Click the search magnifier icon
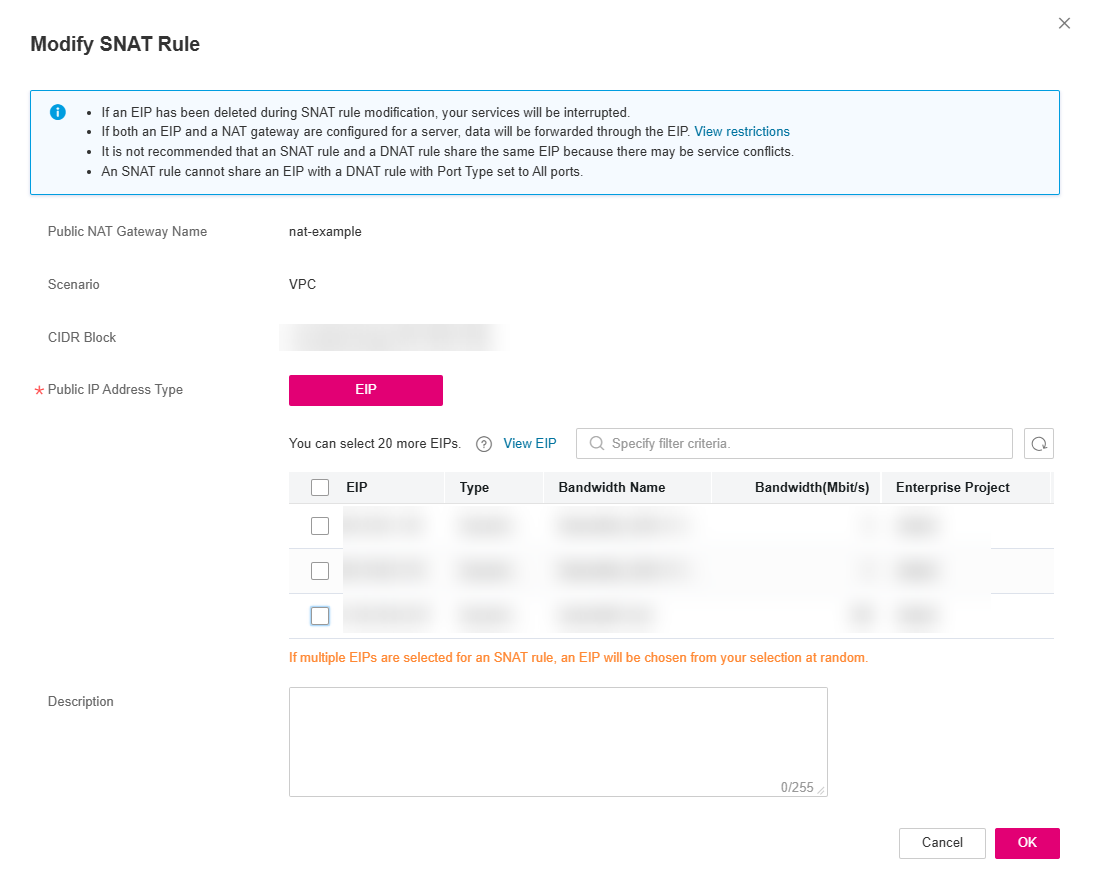Screen dimensions: 1093x887 point(597,444)
